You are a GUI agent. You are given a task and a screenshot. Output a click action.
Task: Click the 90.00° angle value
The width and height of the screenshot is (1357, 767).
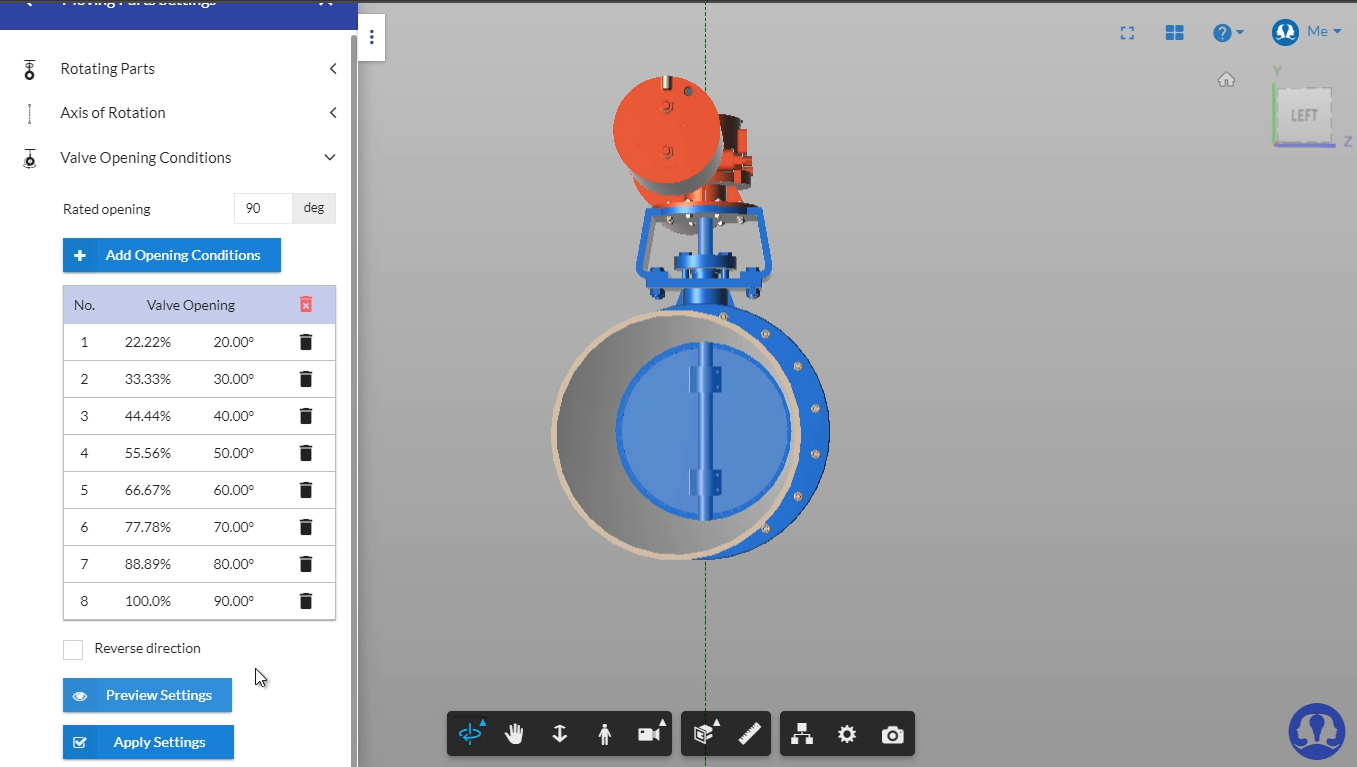tap(234, 601)
